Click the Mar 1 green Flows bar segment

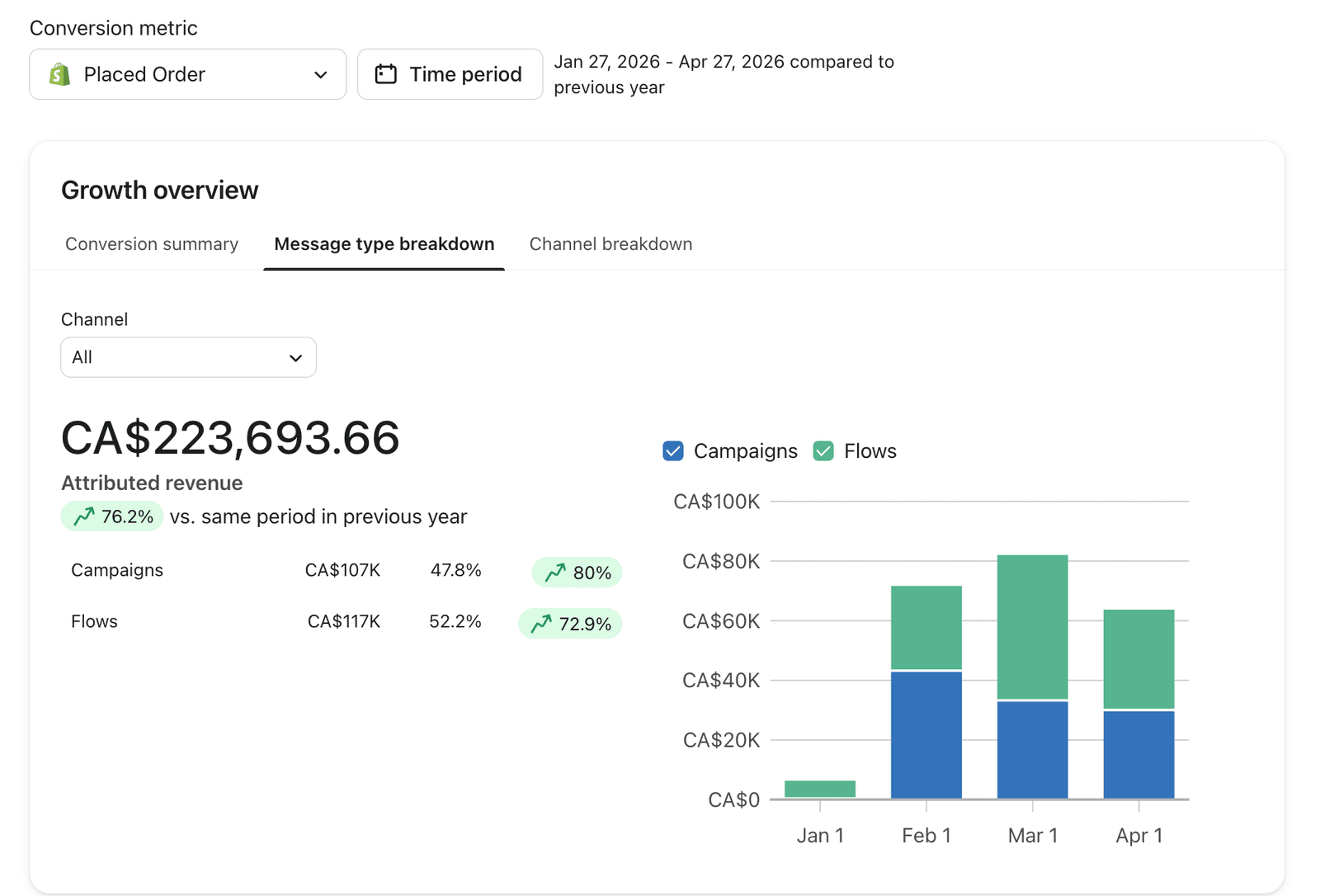pyautogui.click(x=1033, y=627)
